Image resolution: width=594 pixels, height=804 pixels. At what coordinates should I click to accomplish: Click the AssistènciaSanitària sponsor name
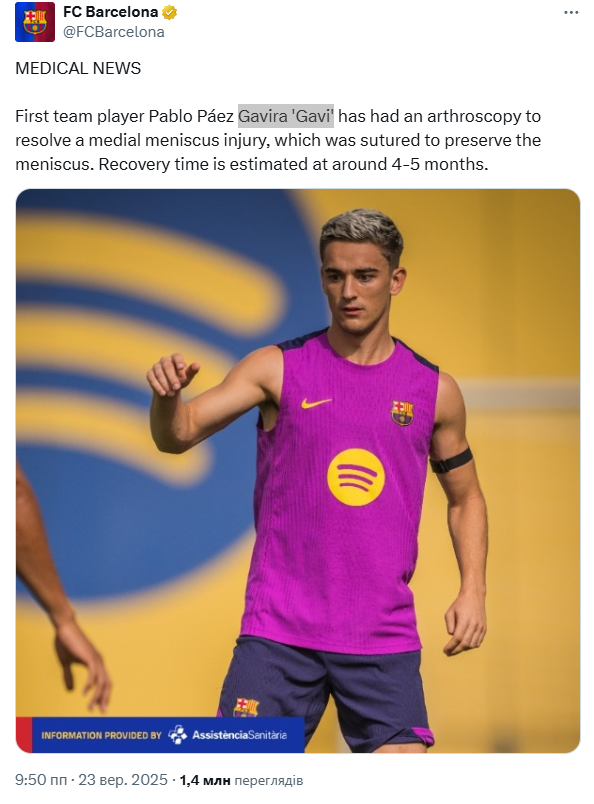[240, 735]
